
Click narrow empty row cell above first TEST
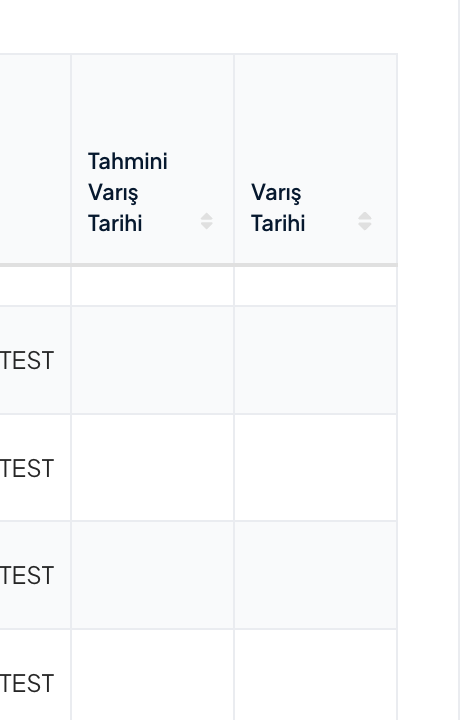pos(35,286)
